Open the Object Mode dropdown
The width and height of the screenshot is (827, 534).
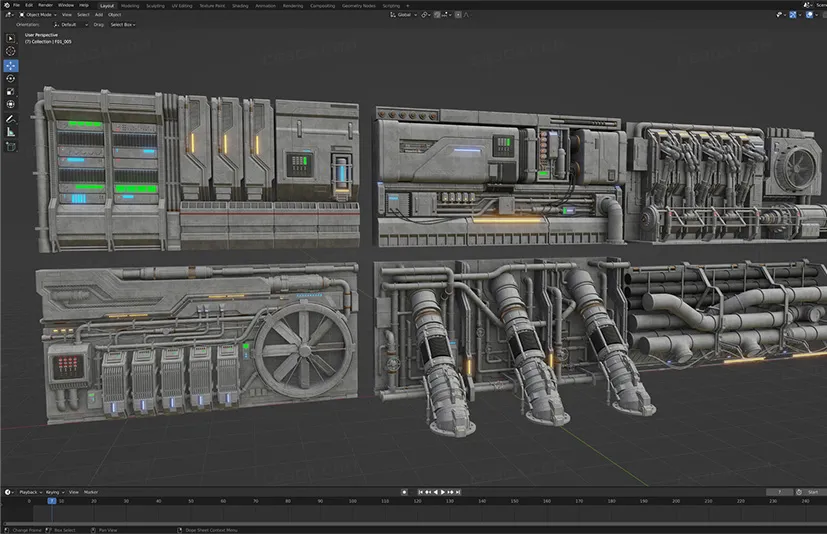coord(37,15)
